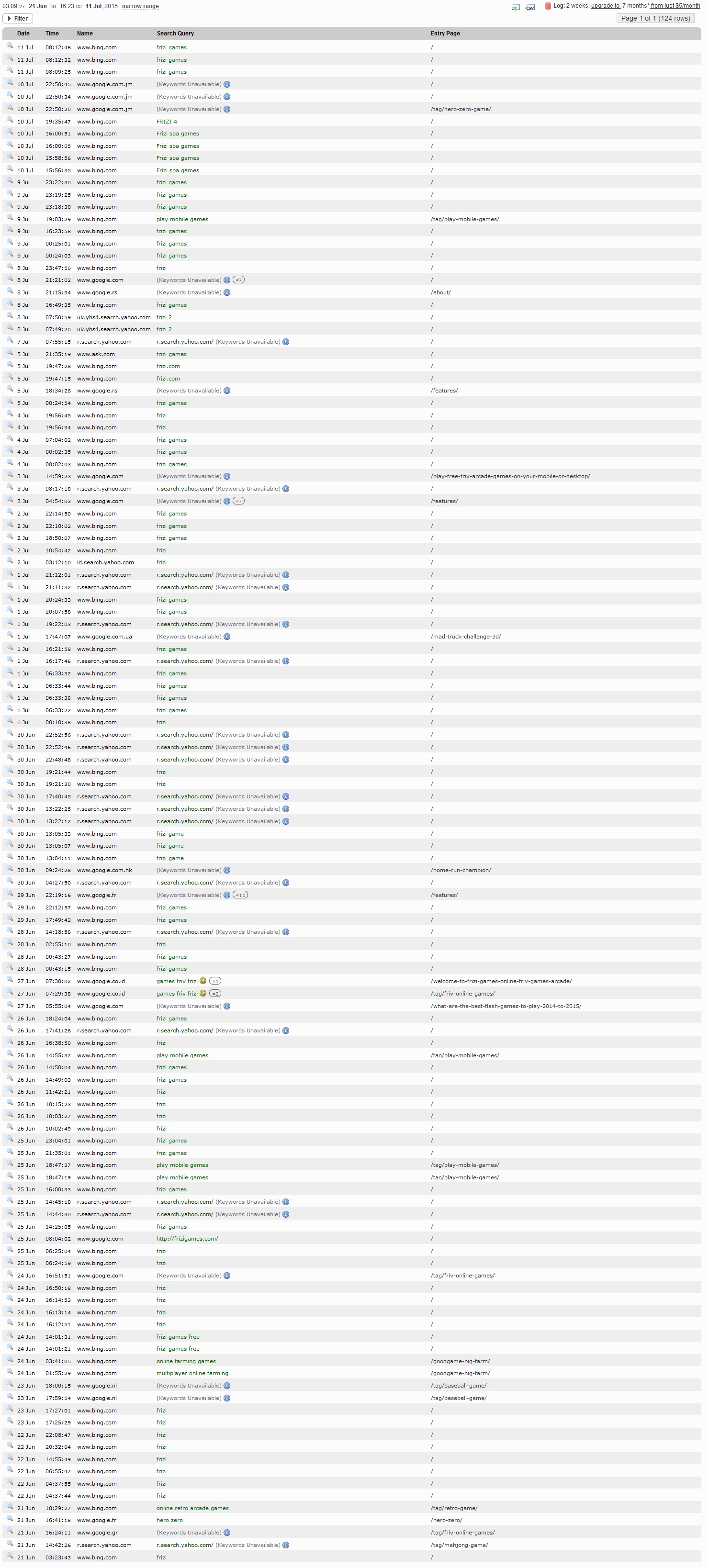Open the http://frizigames.com/ search query link
The height and width of the screenshot is (1568, 709).
click(187, 1239)
